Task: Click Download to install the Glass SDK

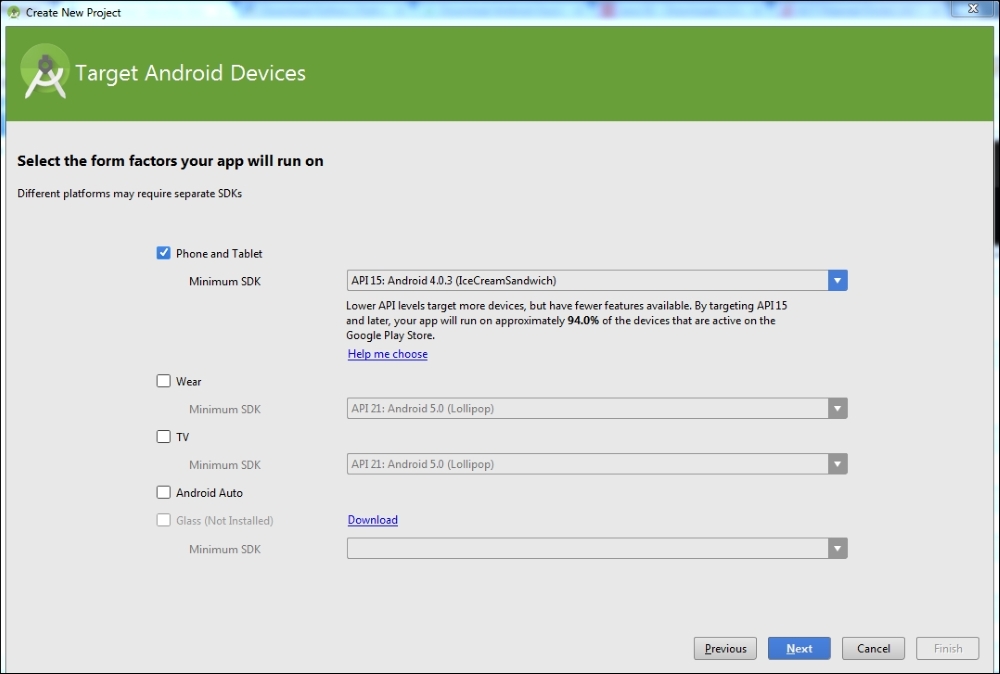Action: [371, 520]
